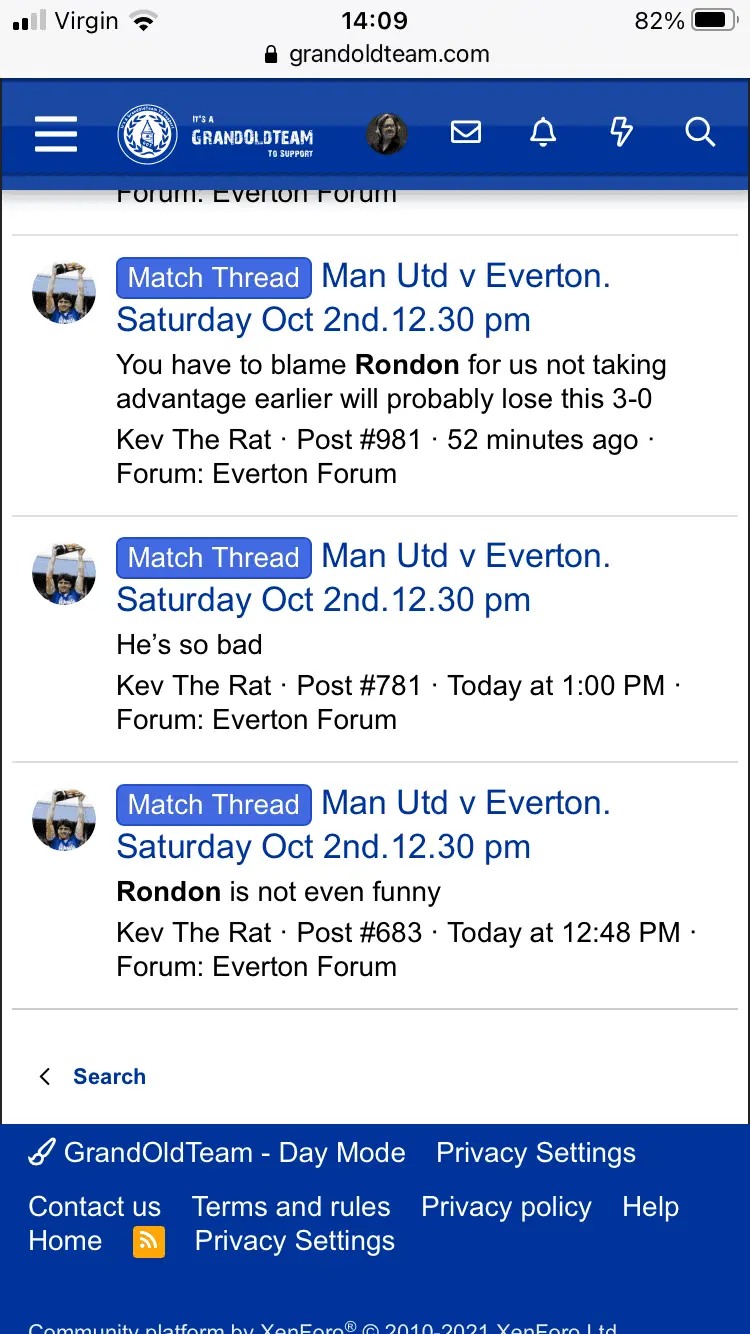Open the user account avatar menu
This screenshot has height=1334, width=750.
click(x=387, y=133)
